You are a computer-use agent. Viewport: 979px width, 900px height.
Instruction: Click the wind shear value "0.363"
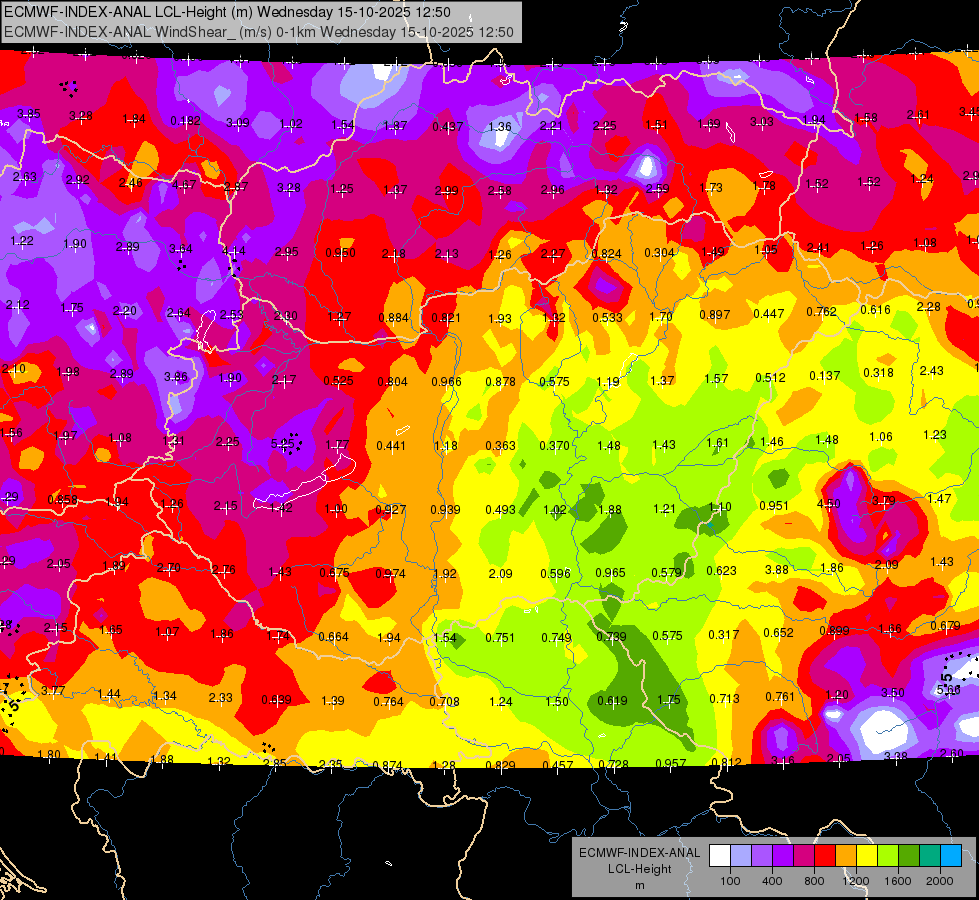501,445
